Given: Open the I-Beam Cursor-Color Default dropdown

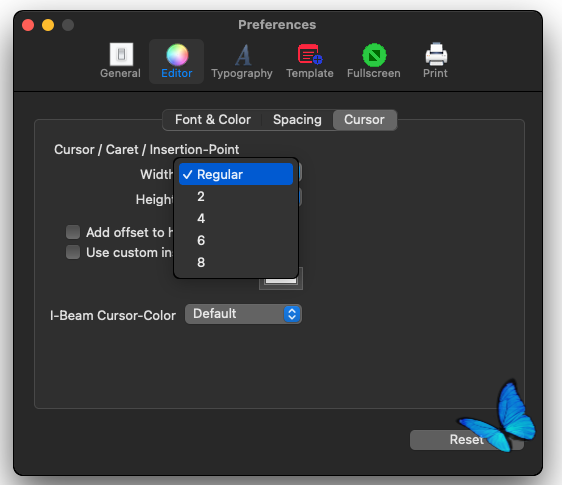Looking at the screenshot, I should pyautogui.click(x=243, y=314).
